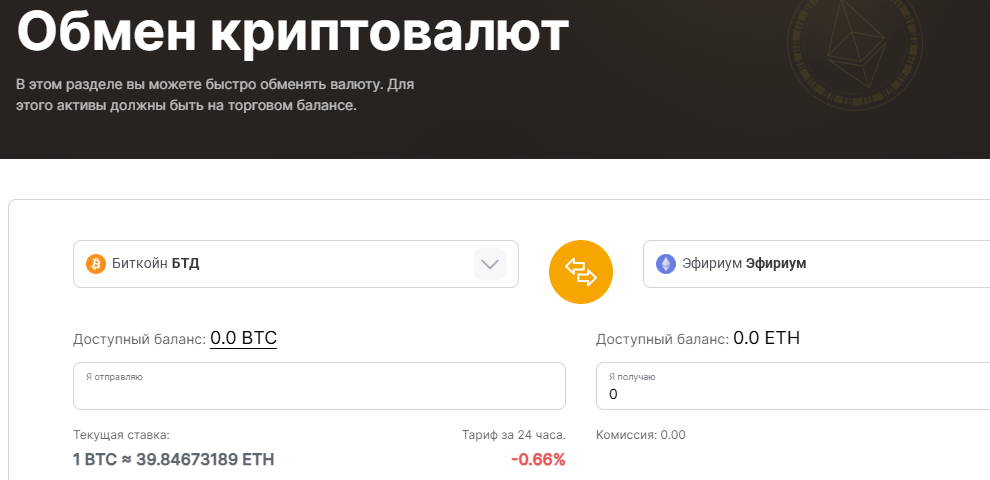Focus the "Я получаю" amount field
Screen dimensions: 990x480
click(x=793, y=386)
